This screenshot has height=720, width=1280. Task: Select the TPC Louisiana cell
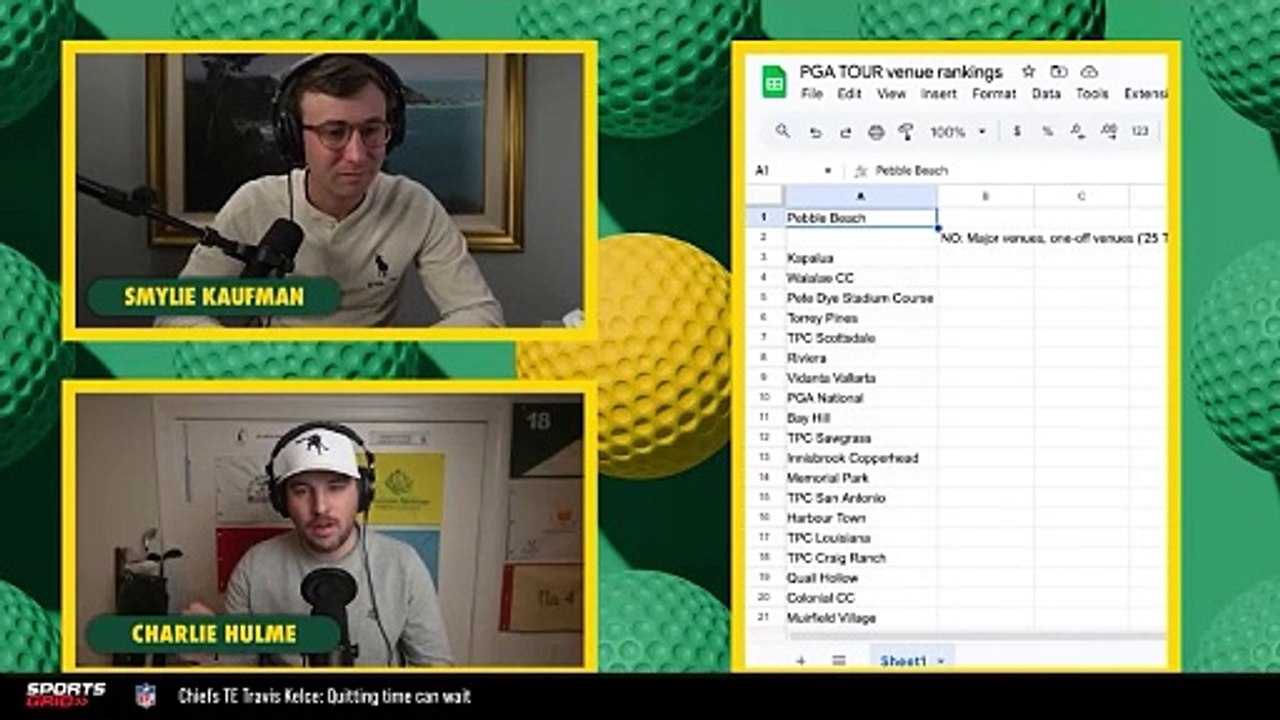point(861,538)
